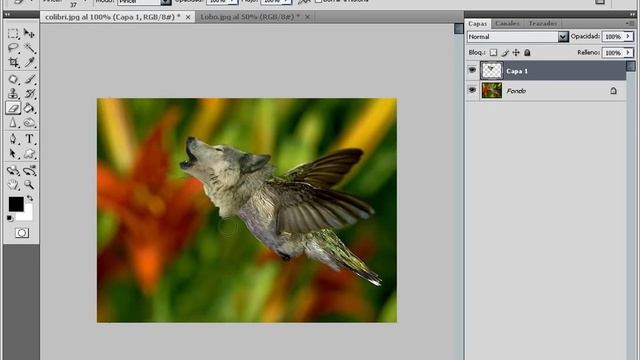Select the Move tool
This screenshot has width=640, height=360.
pos(29,33)
